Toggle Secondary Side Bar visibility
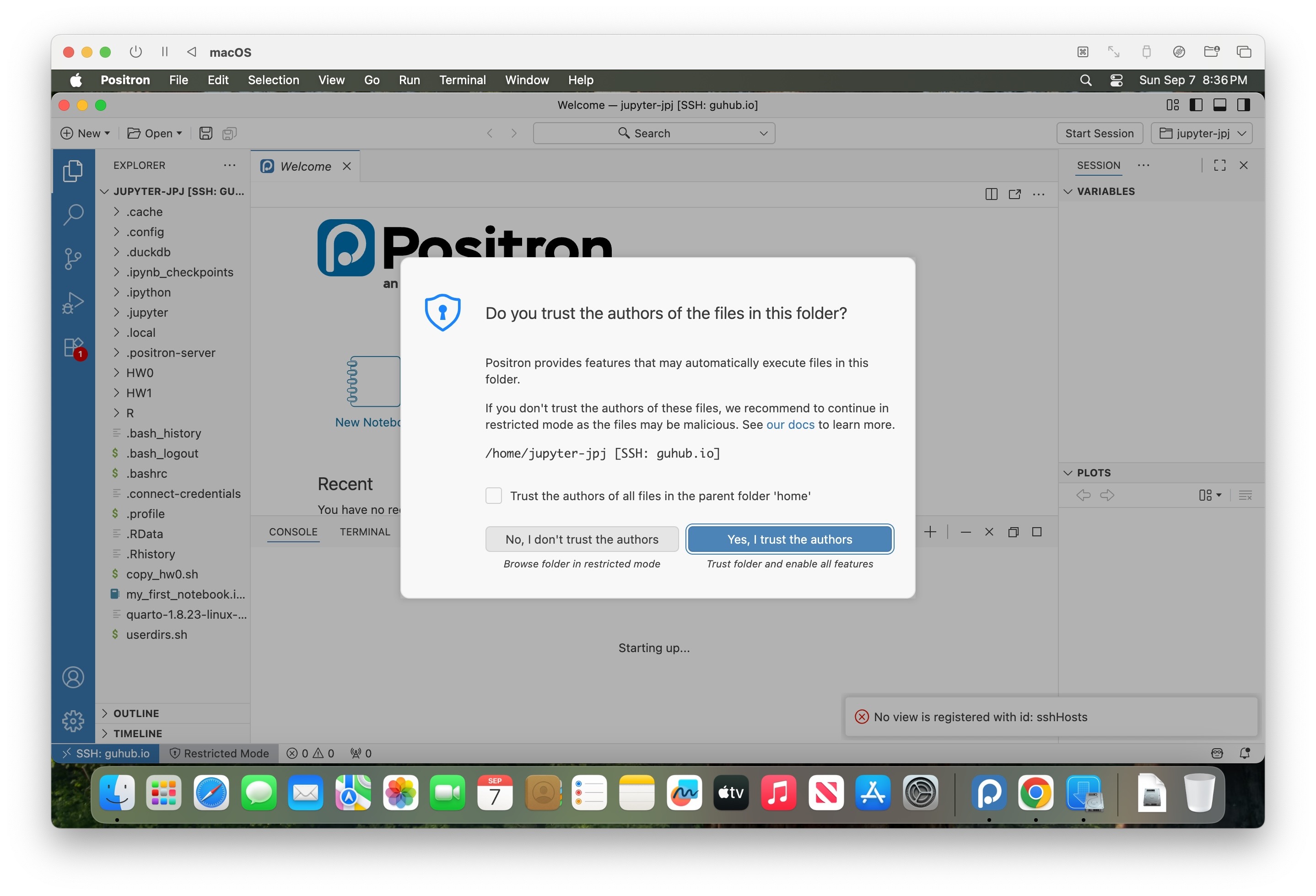The width and height of the screenshot is (1316, 896). (x=1244, y=105)
